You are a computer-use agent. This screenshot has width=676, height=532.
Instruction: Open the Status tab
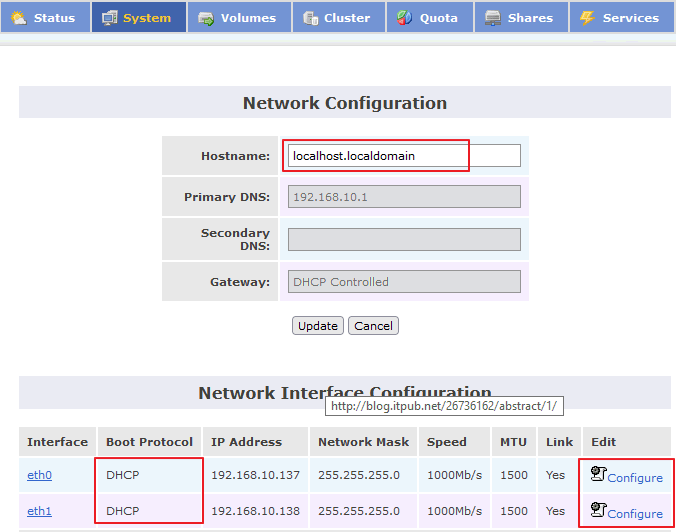45,17
